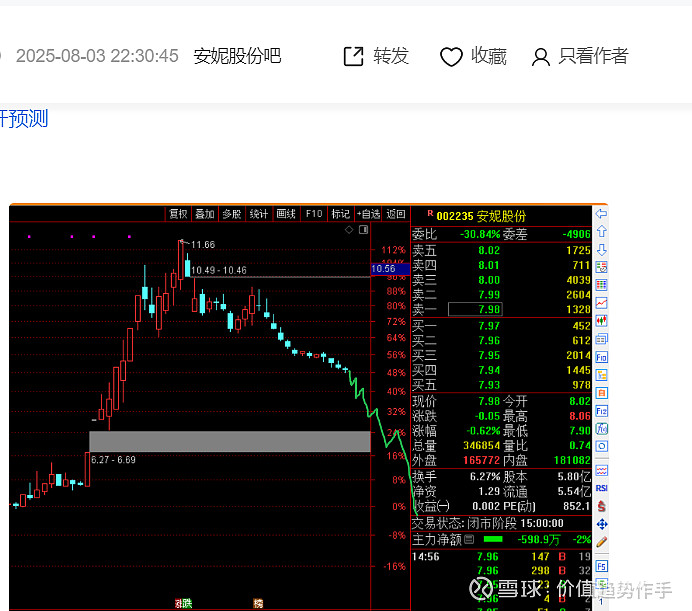Click the 14:56 trade tick row
The width and height of the screenshot is (692, 611).
[501, 556]
